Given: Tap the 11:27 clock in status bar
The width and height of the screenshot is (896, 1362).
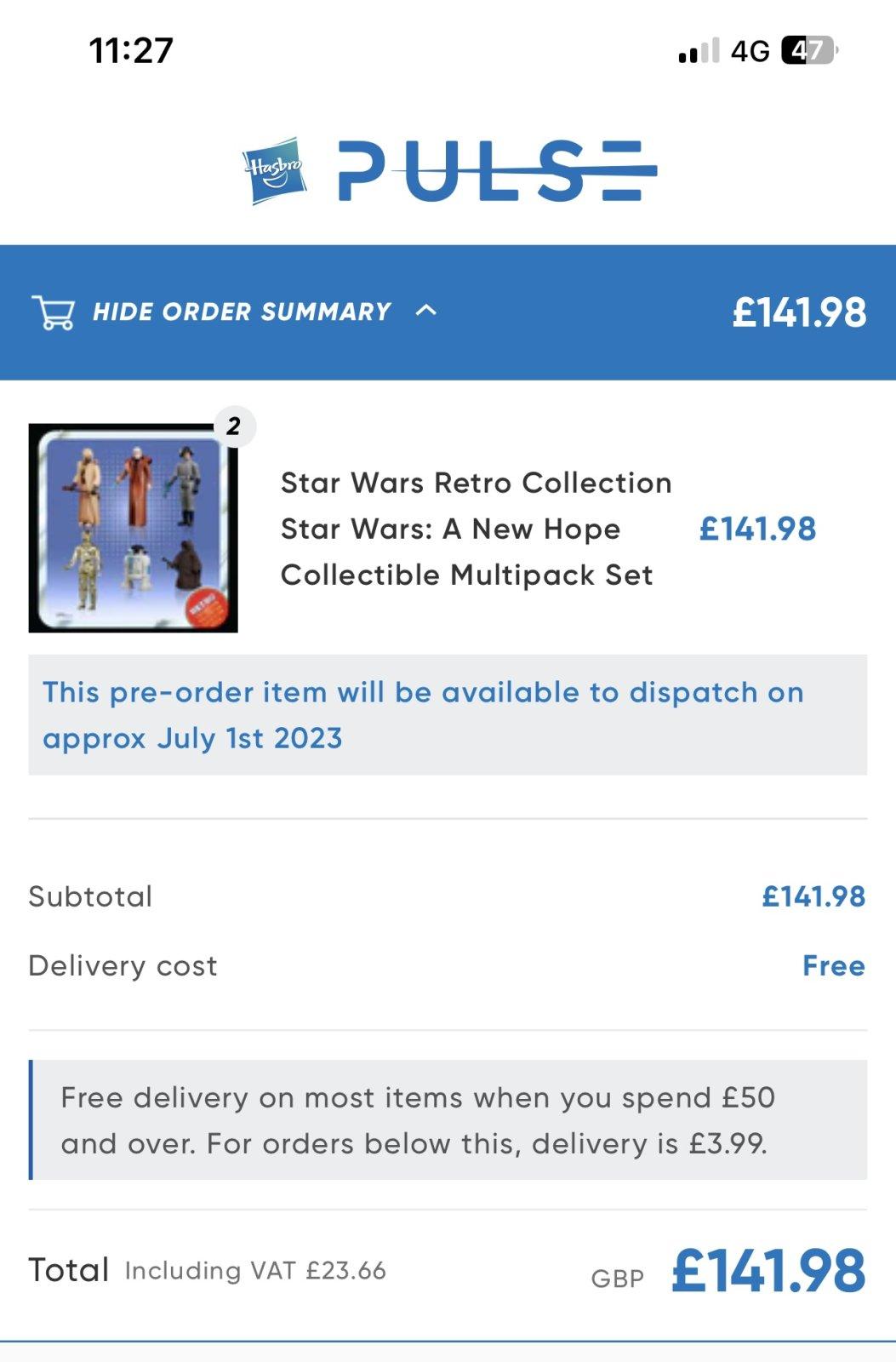Looking at the screenshot, I should click(131, 51).
